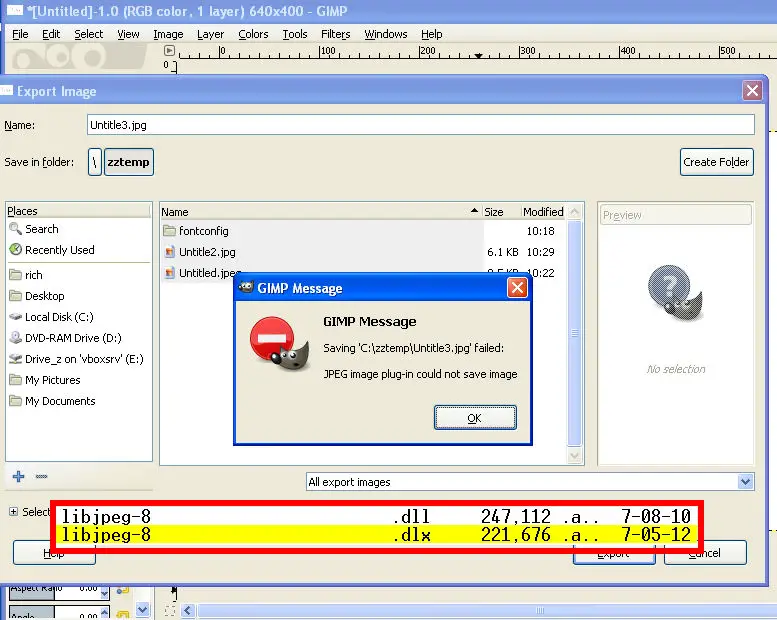Open Search in Places list
777x620 pixels.
pos(42,229)
